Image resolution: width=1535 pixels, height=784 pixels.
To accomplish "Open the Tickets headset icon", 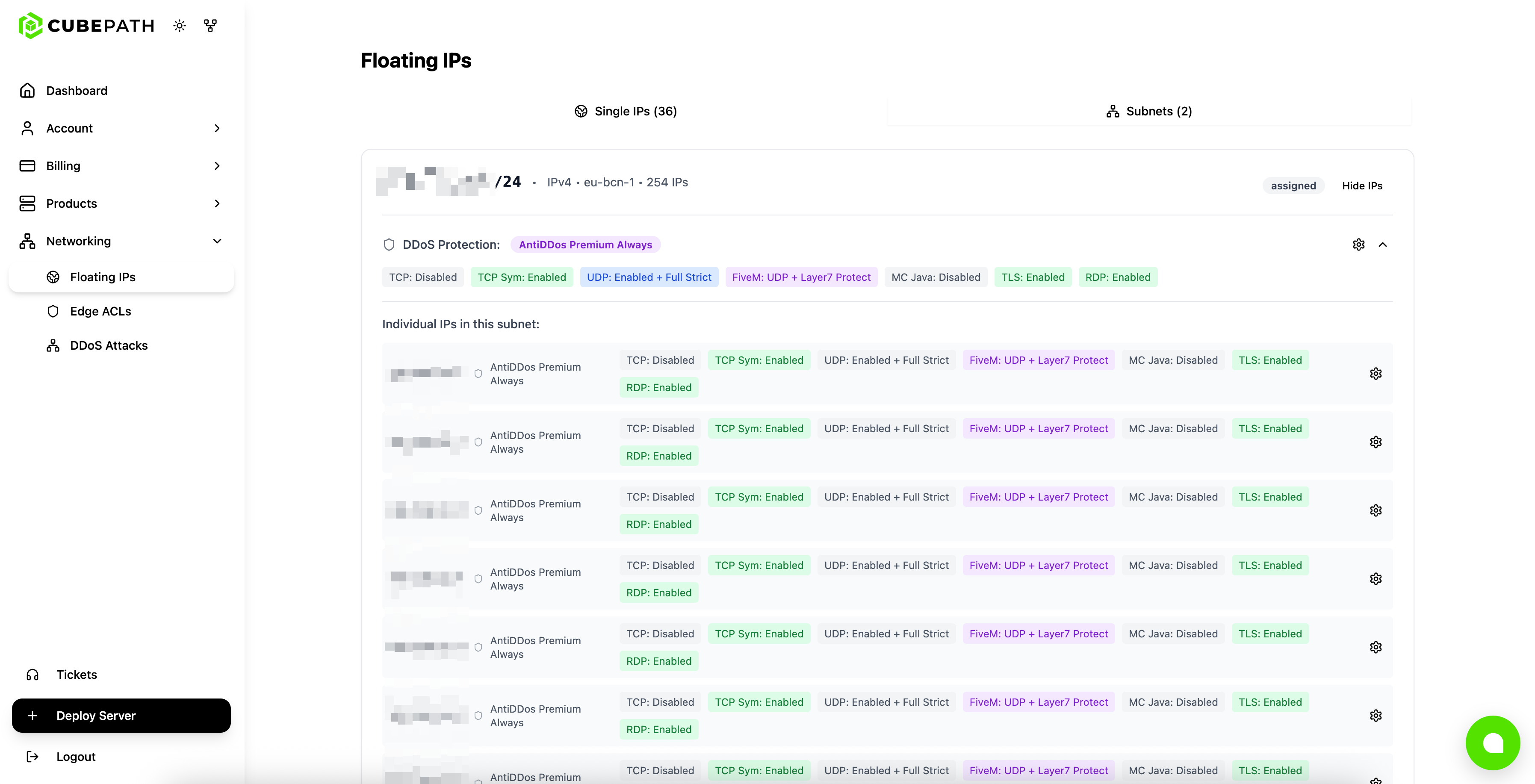I will coord(33,675).
